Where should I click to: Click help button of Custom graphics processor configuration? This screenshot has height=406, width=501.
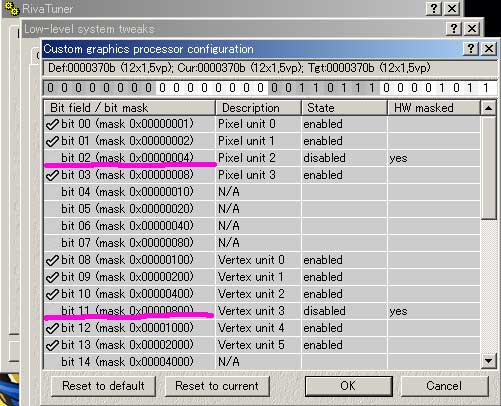(471, 49)
